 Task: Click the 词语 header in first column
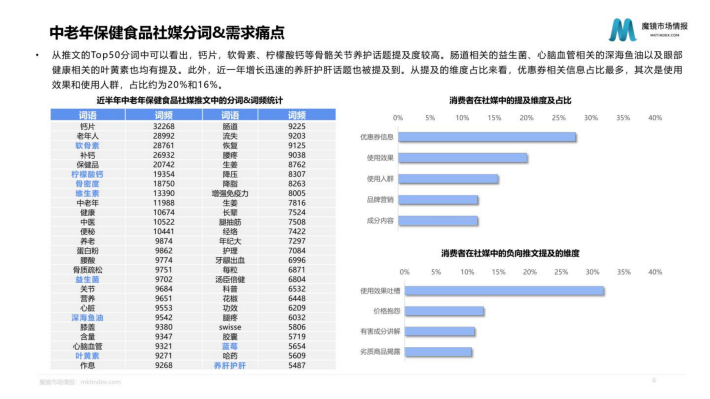(87, 115)
